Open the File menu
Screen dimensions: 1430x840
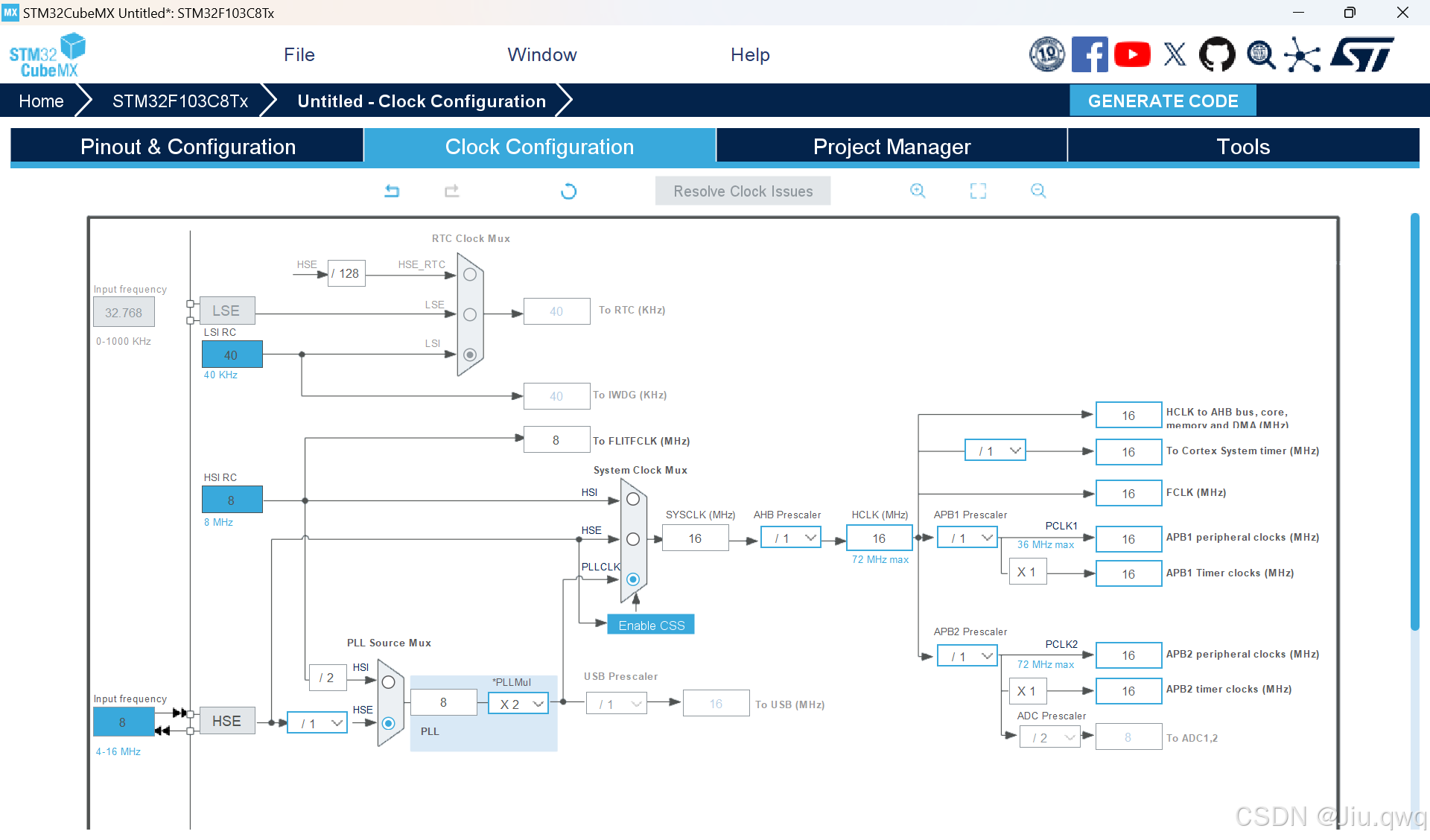pos(299,54)
